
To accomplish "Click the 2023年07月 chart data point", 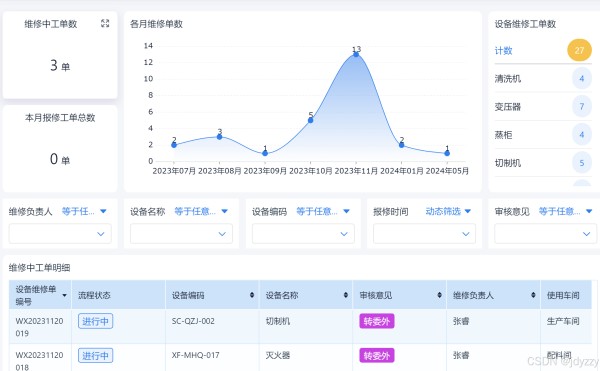I will [174, 145].
